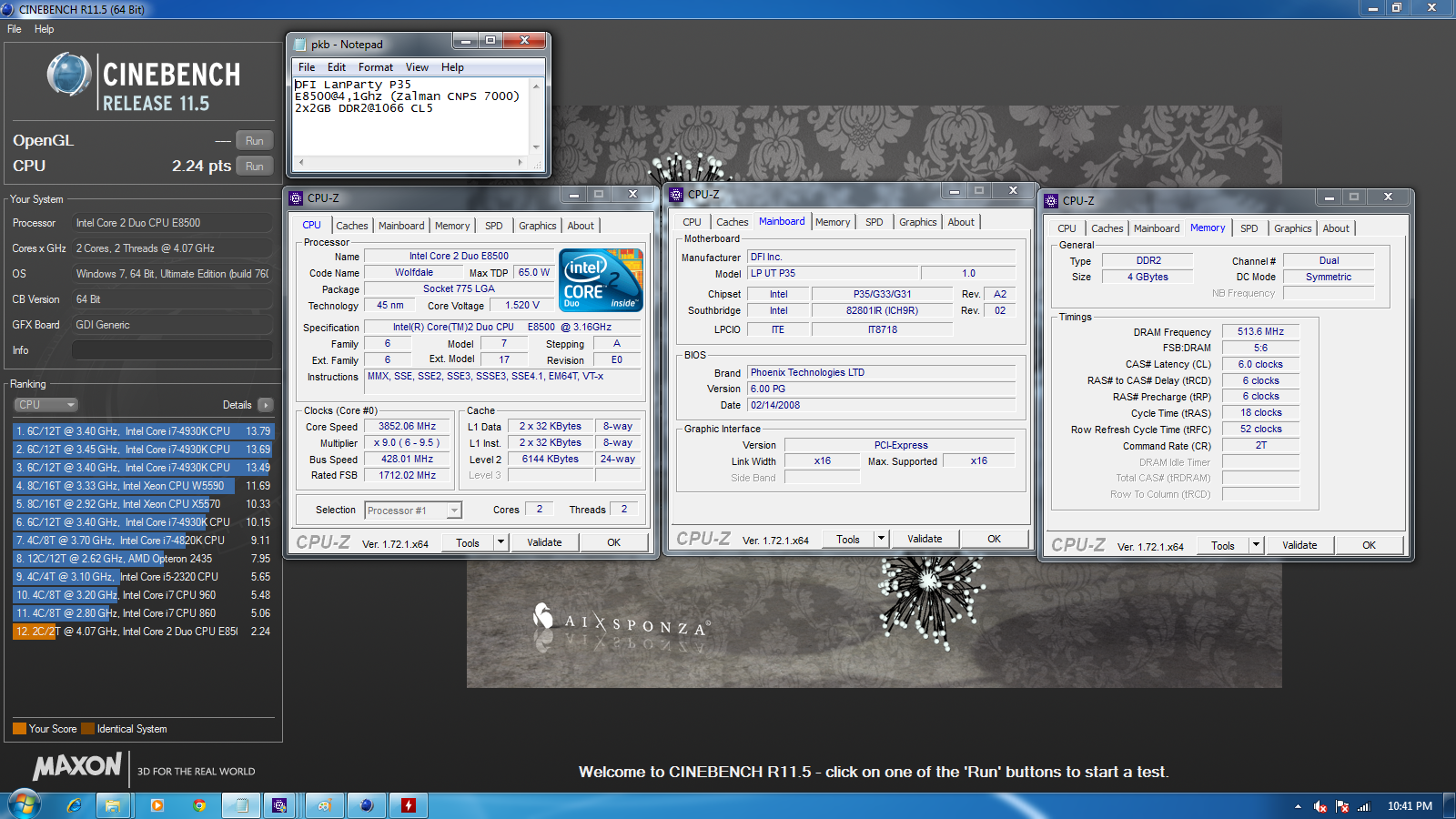Click the DRAM Frequency value 513.6 MHz
Screen dimensions: 1456x819
click(1260, 332)
